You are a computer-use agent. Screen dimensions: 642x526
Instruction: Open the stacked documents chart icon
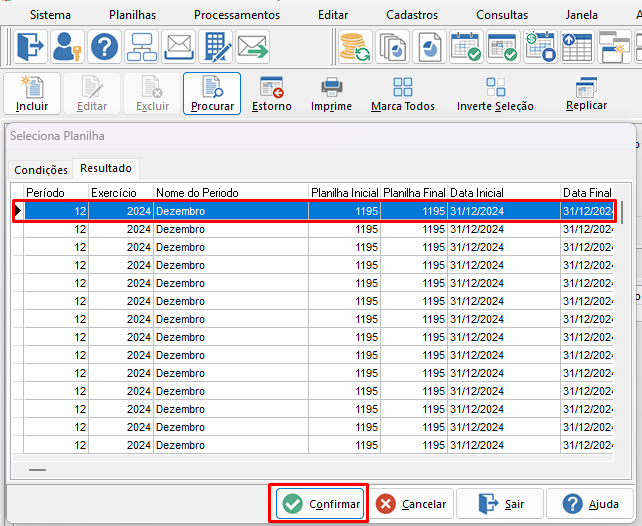point(392,46)
